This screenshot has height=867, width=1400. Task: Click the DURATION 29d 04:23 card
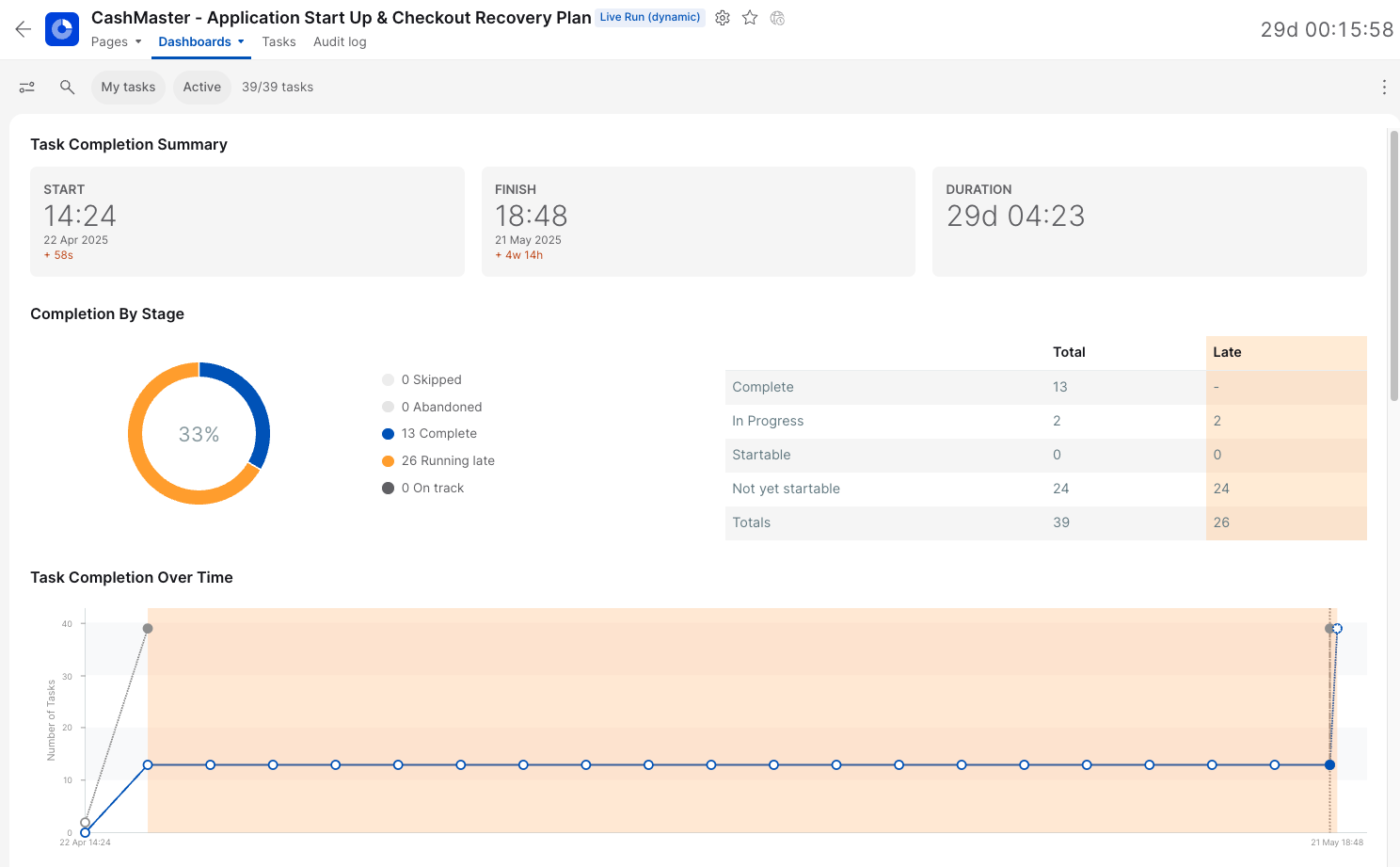(x=1149, y=221)
